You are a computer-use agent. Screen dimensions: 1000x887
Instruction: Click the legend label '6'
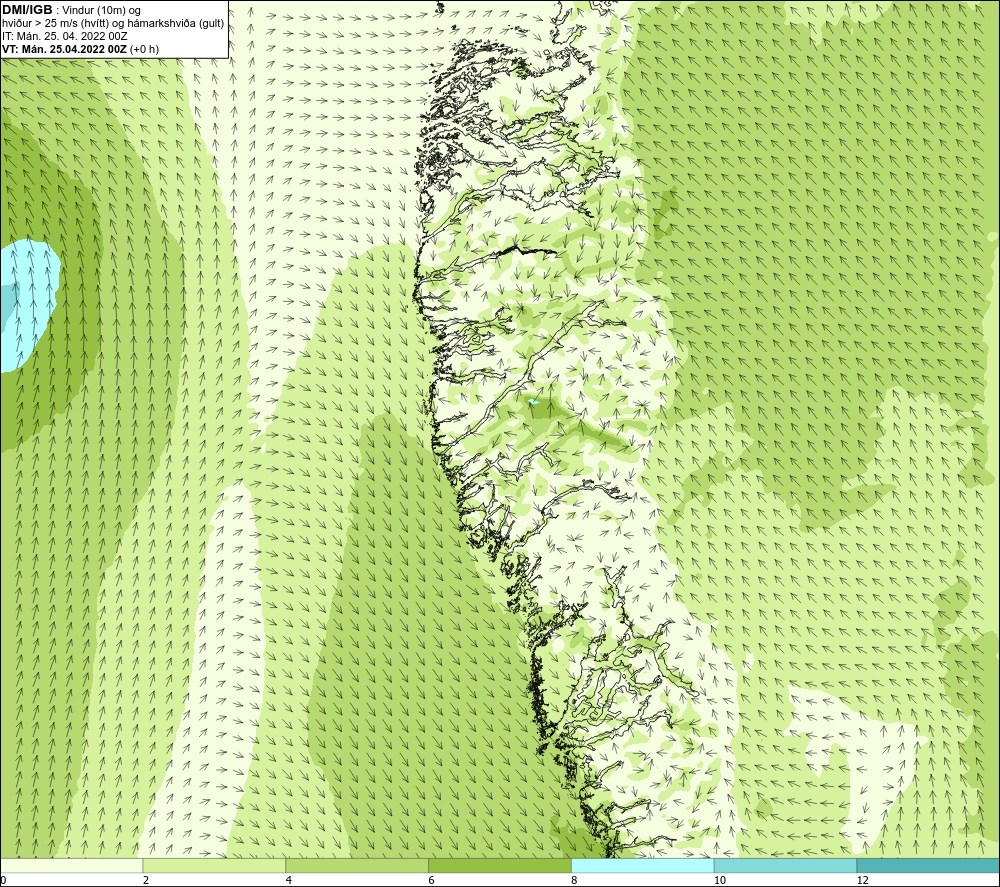pos(431,880)
